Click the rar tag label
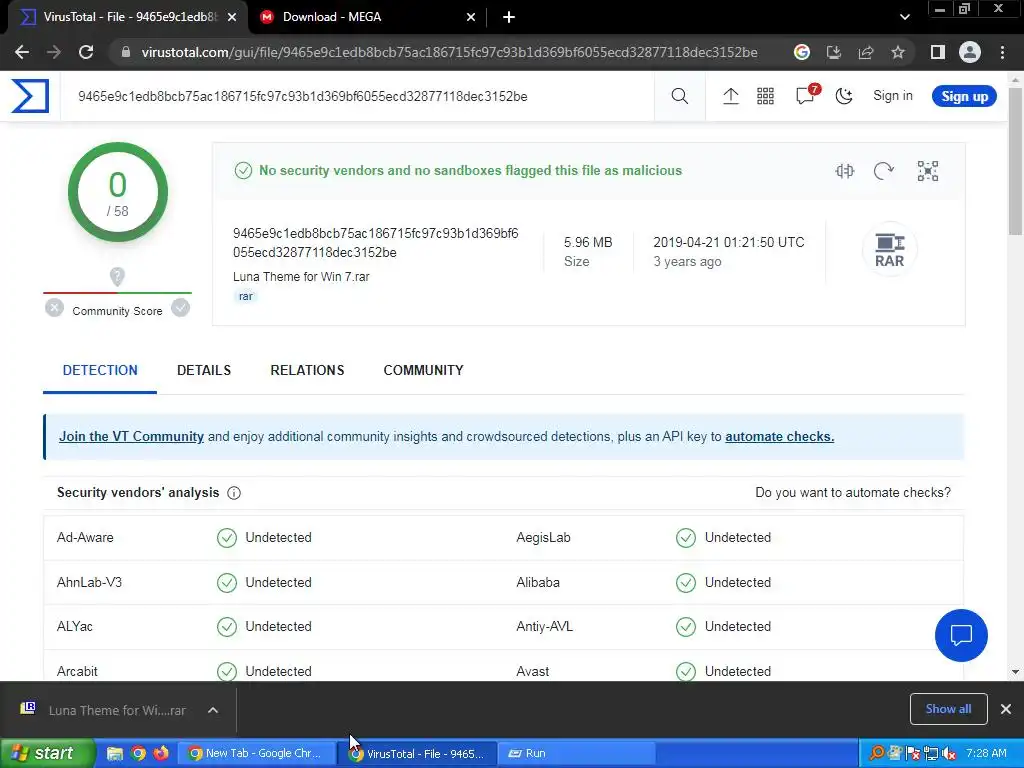The image size is (1024, 768). click(246, 296)
